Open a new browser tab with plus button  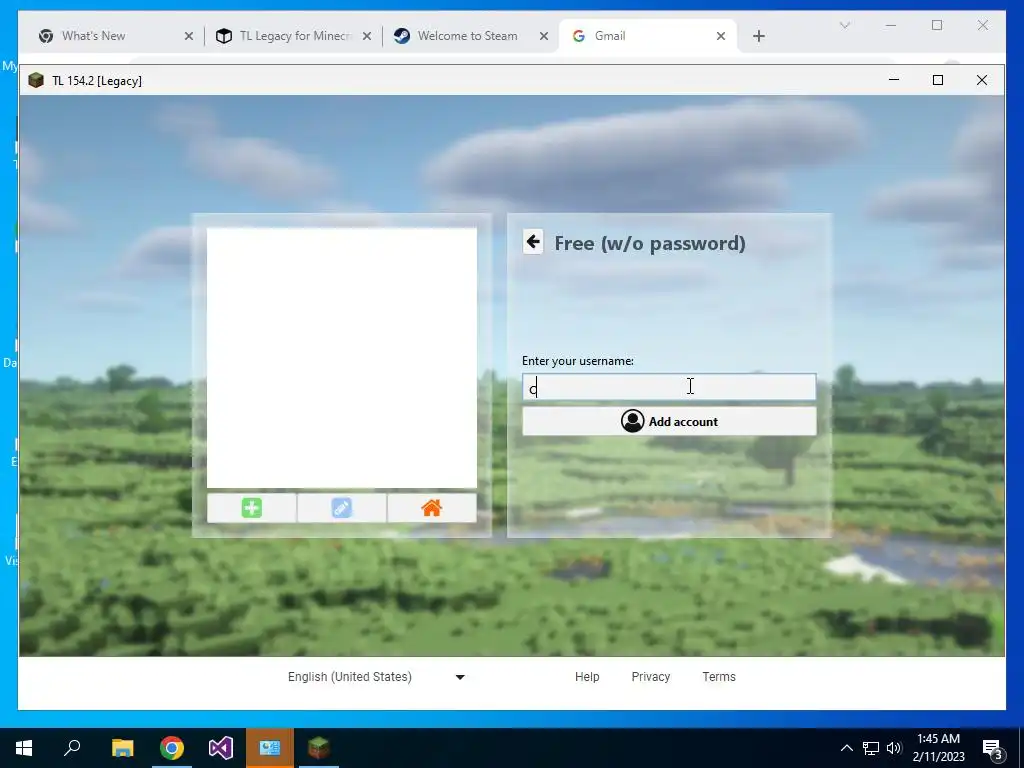tap(758, 36)
